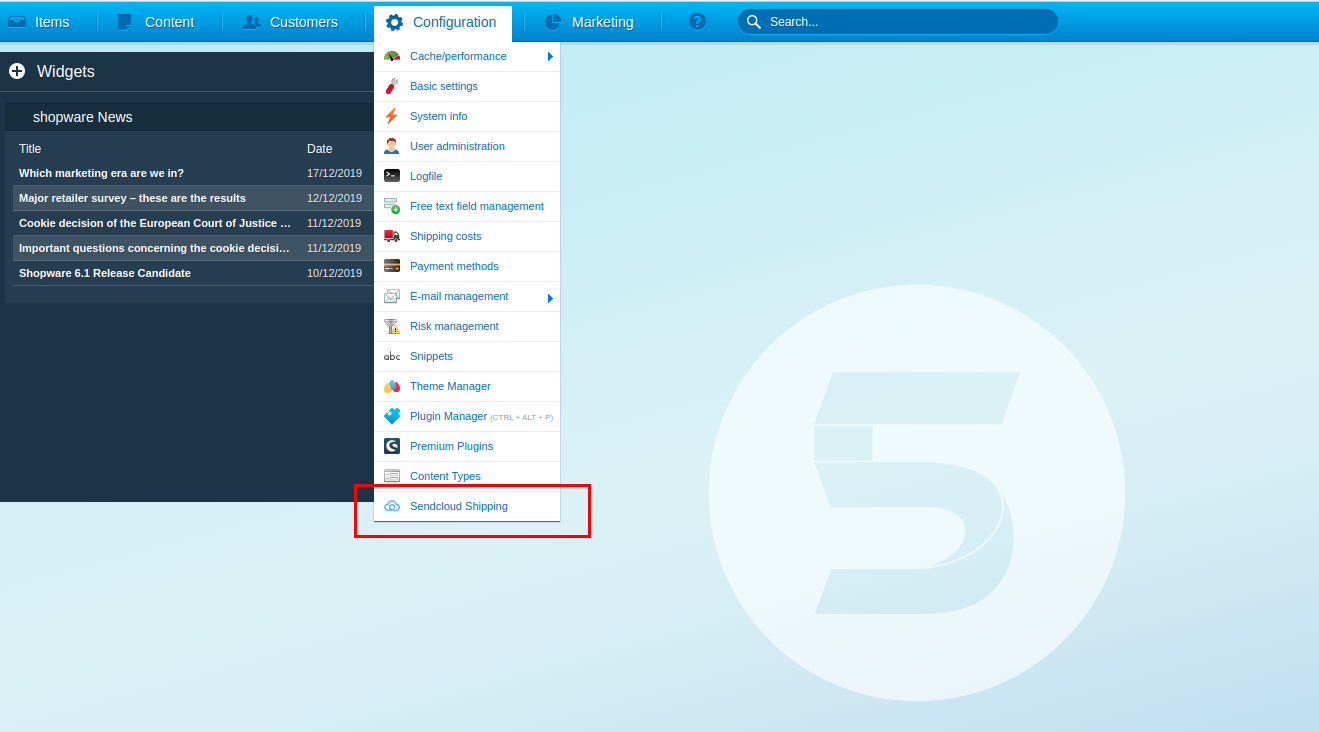Click the Risk management funnel icon

click(x=392, y=326)
